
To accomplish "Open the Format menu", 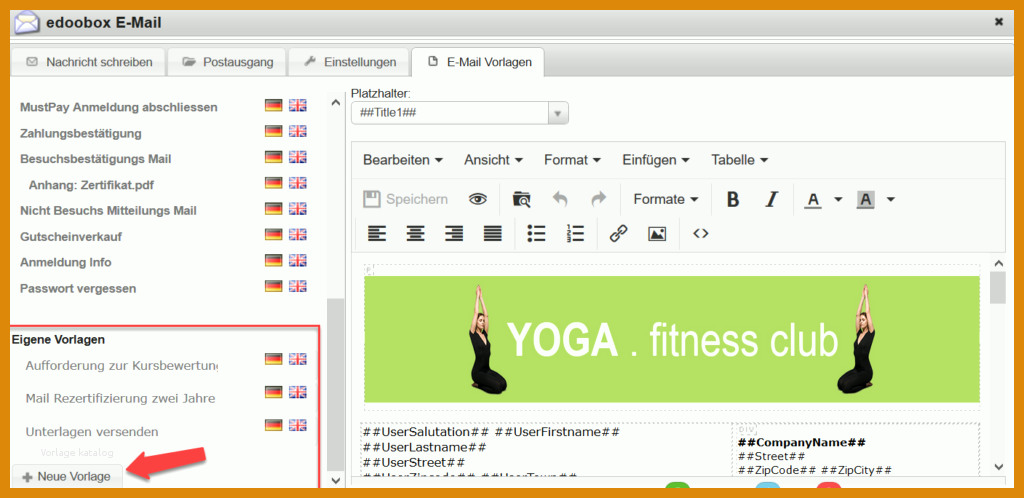I will (572, 160).
